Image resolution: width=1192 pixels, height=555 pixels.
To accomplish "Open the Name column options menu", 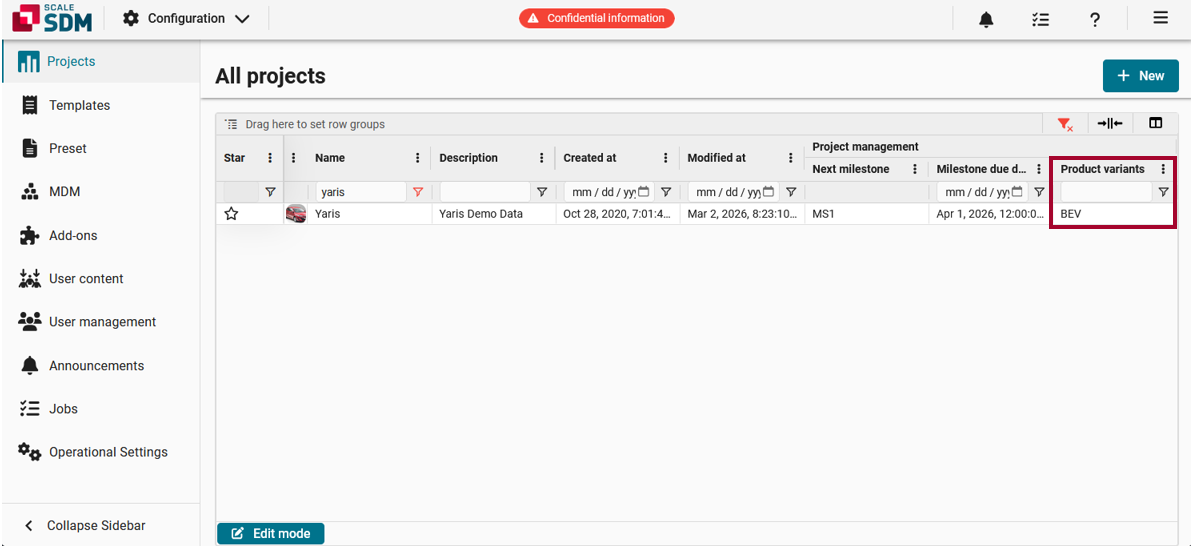I will point(417,158).
